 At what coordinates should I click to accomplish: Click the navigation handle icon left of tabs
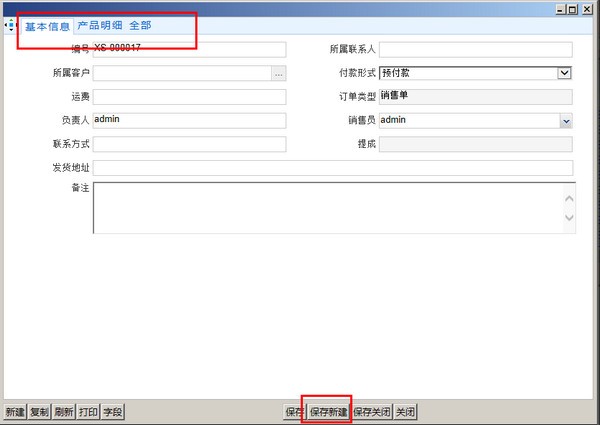pyautogui.click(x=11, y=25)
